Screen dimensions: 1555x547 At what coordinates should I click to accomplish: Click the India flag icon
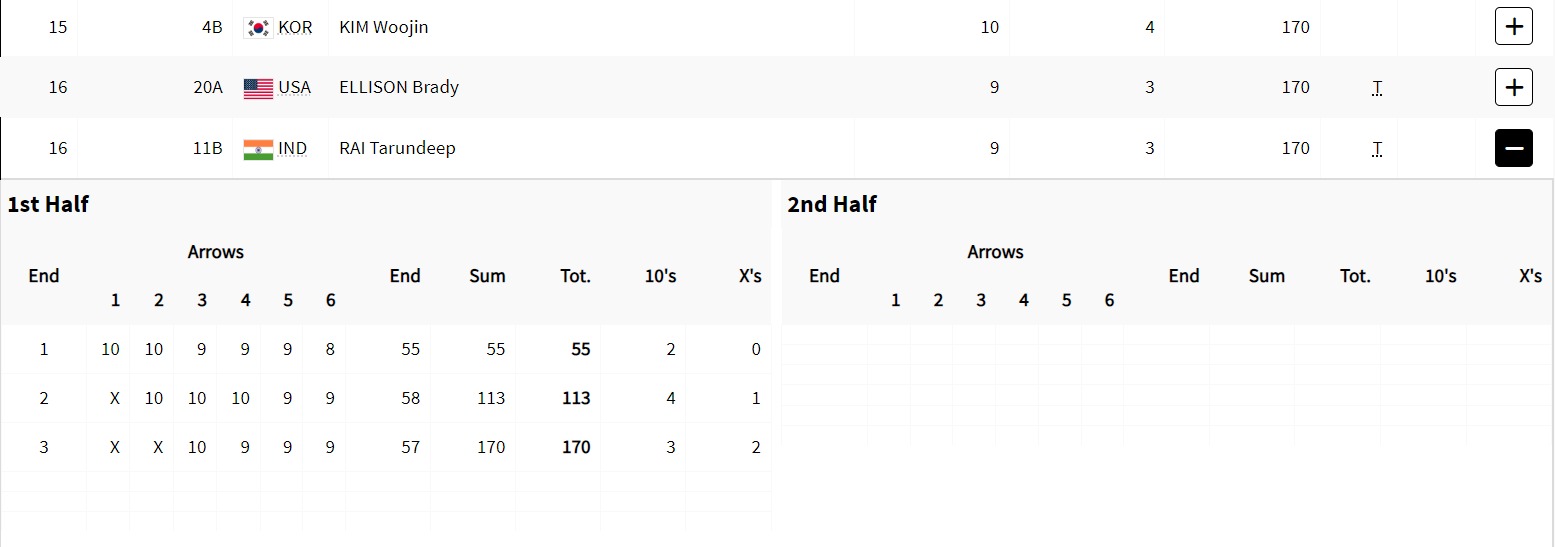click(x=258, y=149)
